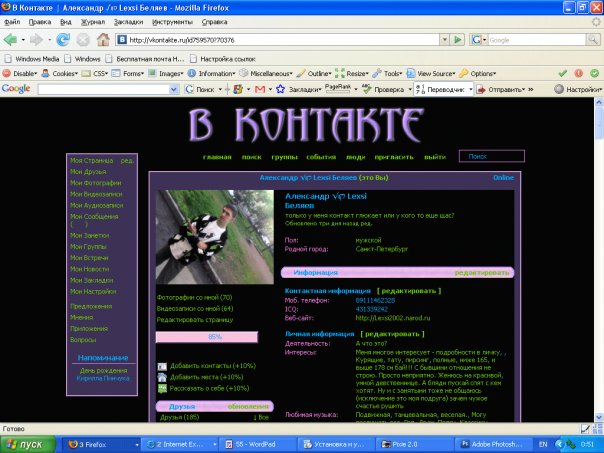
Task: Click the red error indicator icon
Action: tap(579, 73)
